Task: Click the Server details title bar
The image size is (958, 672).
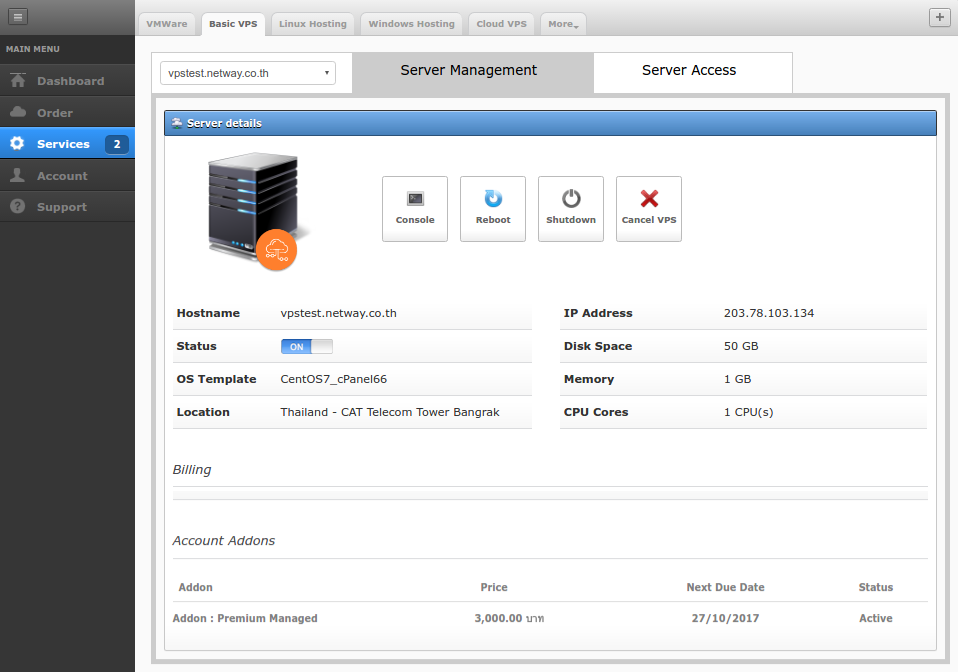Action: 548,122
